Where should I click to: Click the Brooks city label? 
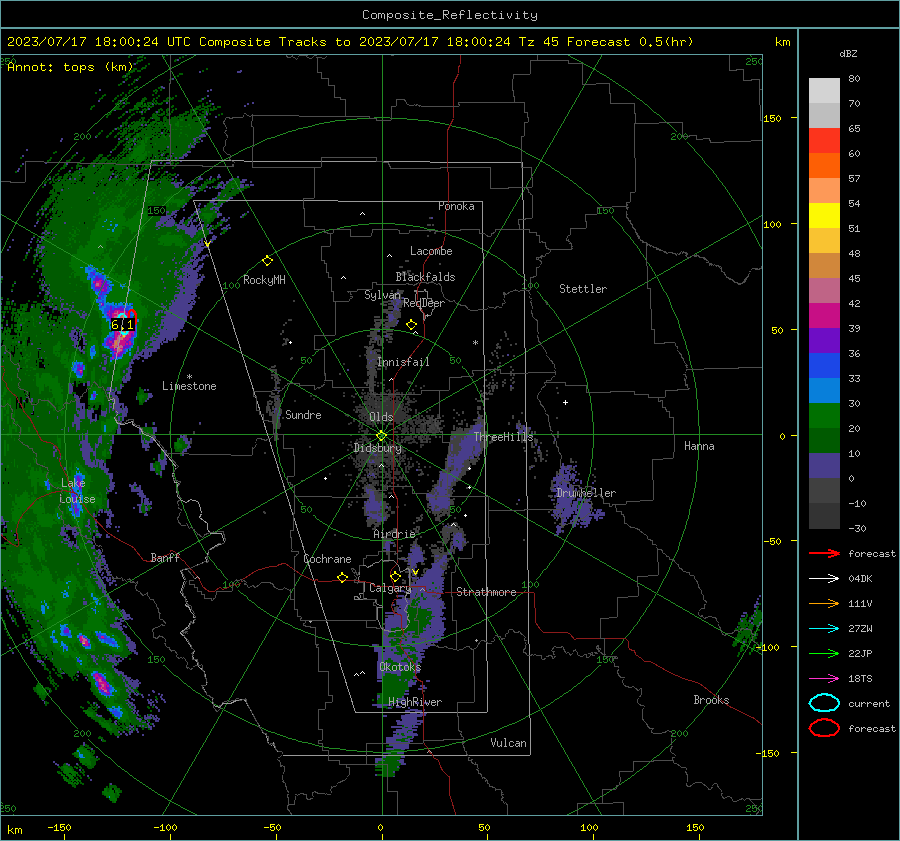tap(711, 700)
